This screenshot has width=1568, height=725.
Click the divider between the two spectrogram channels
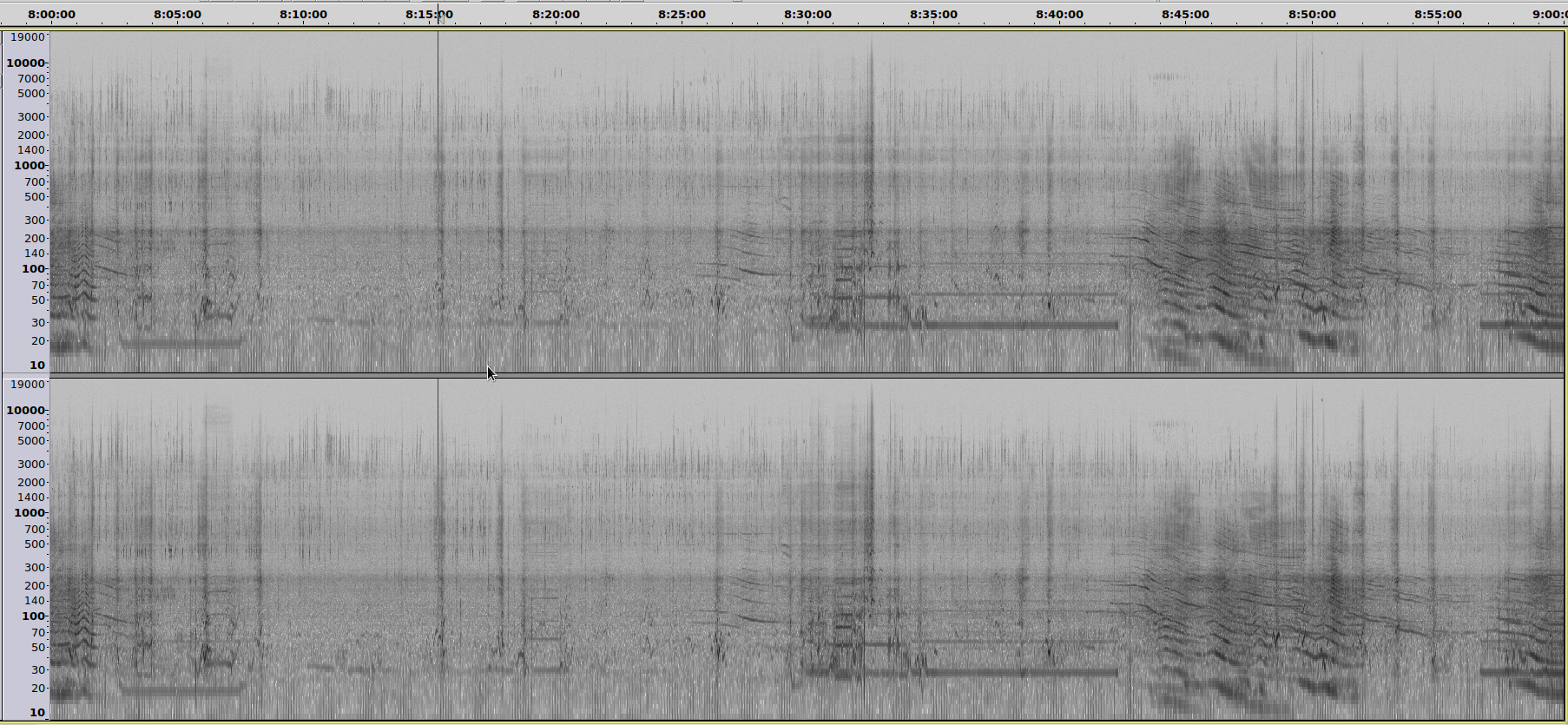[x=781, y=375]
